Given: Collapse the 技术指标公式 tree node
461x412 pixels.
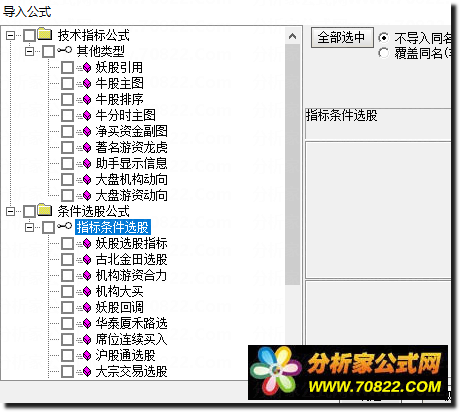Looking at the screenshot, I should (11, 35).
